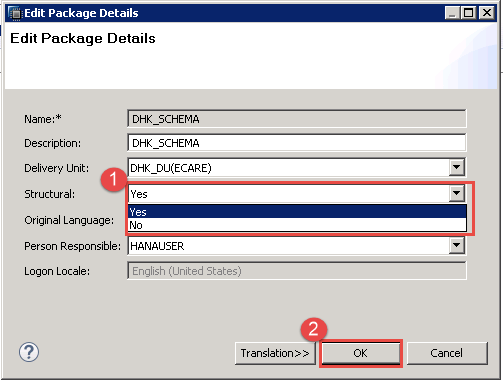503x382 pixels.
Task: Choose No from the Structural options
Action: pyautogui.click(x=297, y=225)
